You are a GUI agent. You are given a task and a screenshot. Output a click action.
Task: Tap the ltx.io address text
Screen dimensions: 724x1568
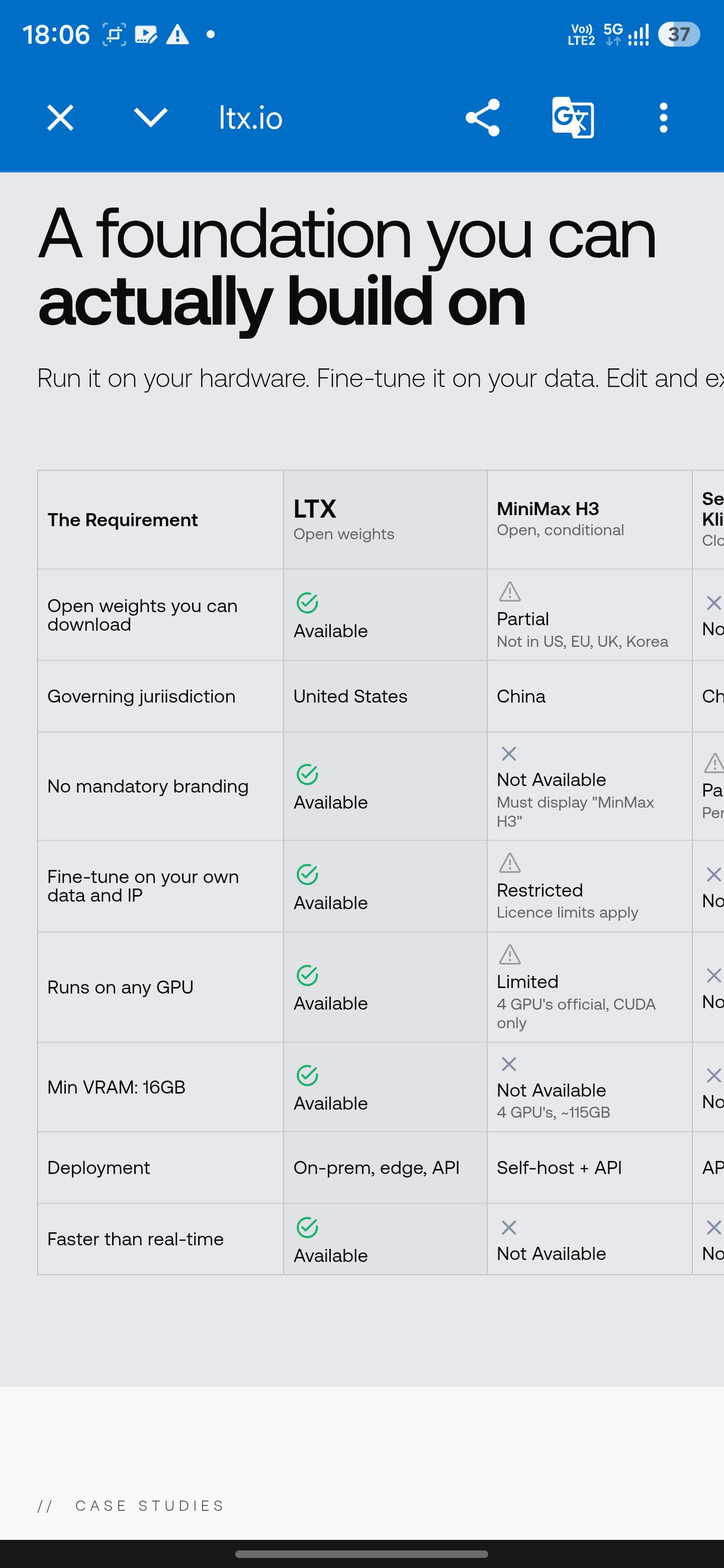251,118
